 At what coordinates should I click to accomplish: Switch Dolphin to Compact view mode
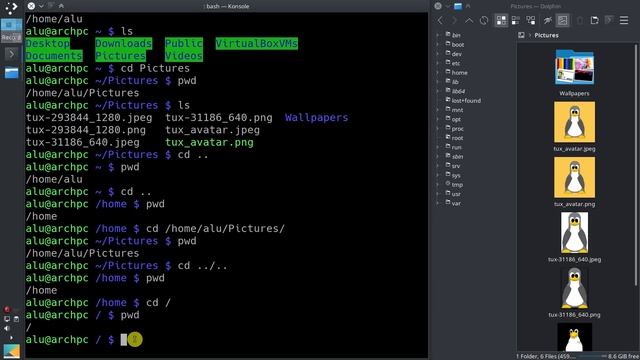[x=516, y=20]
